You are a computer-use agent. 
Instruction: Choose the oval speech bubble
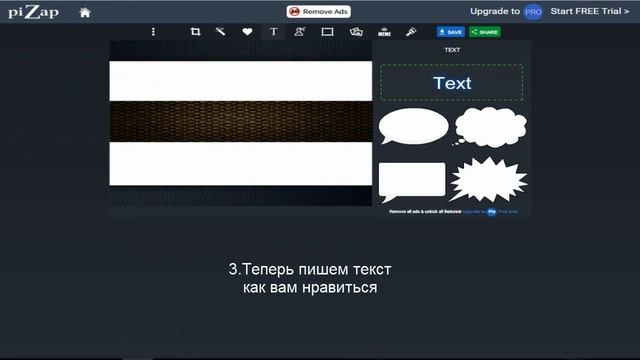pos(413,127)
